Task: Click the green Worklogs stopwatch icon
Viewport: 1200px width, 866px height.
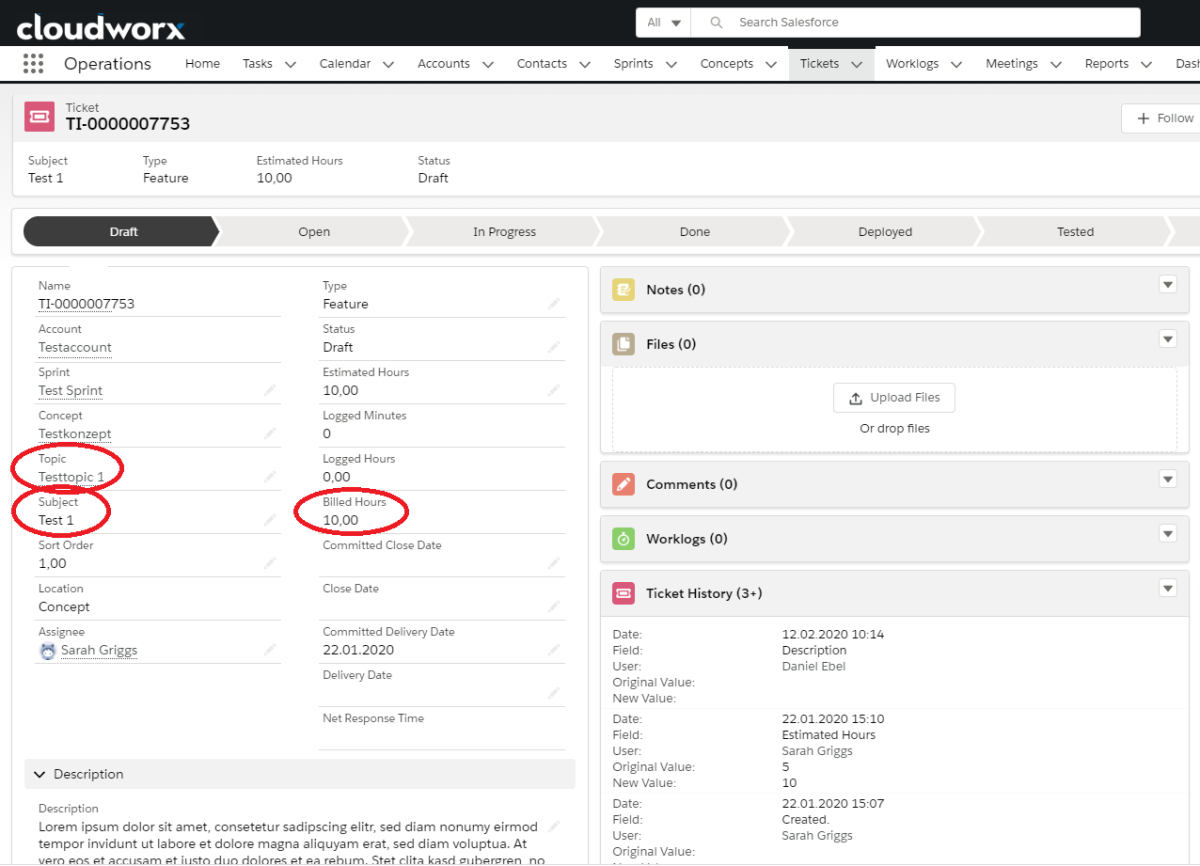Action: (x=623, y=539)
